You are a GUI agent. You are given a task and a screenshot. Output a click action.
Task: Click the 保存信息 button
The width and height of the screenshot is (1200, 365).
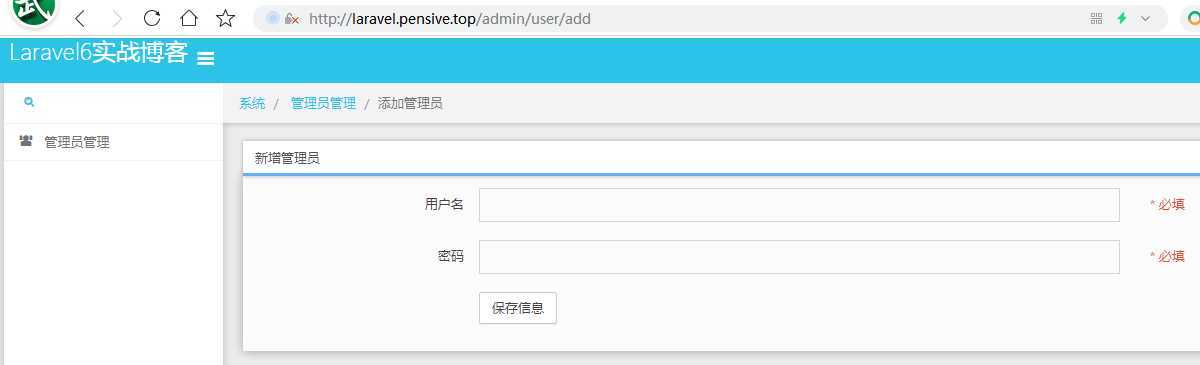(518, 308)
